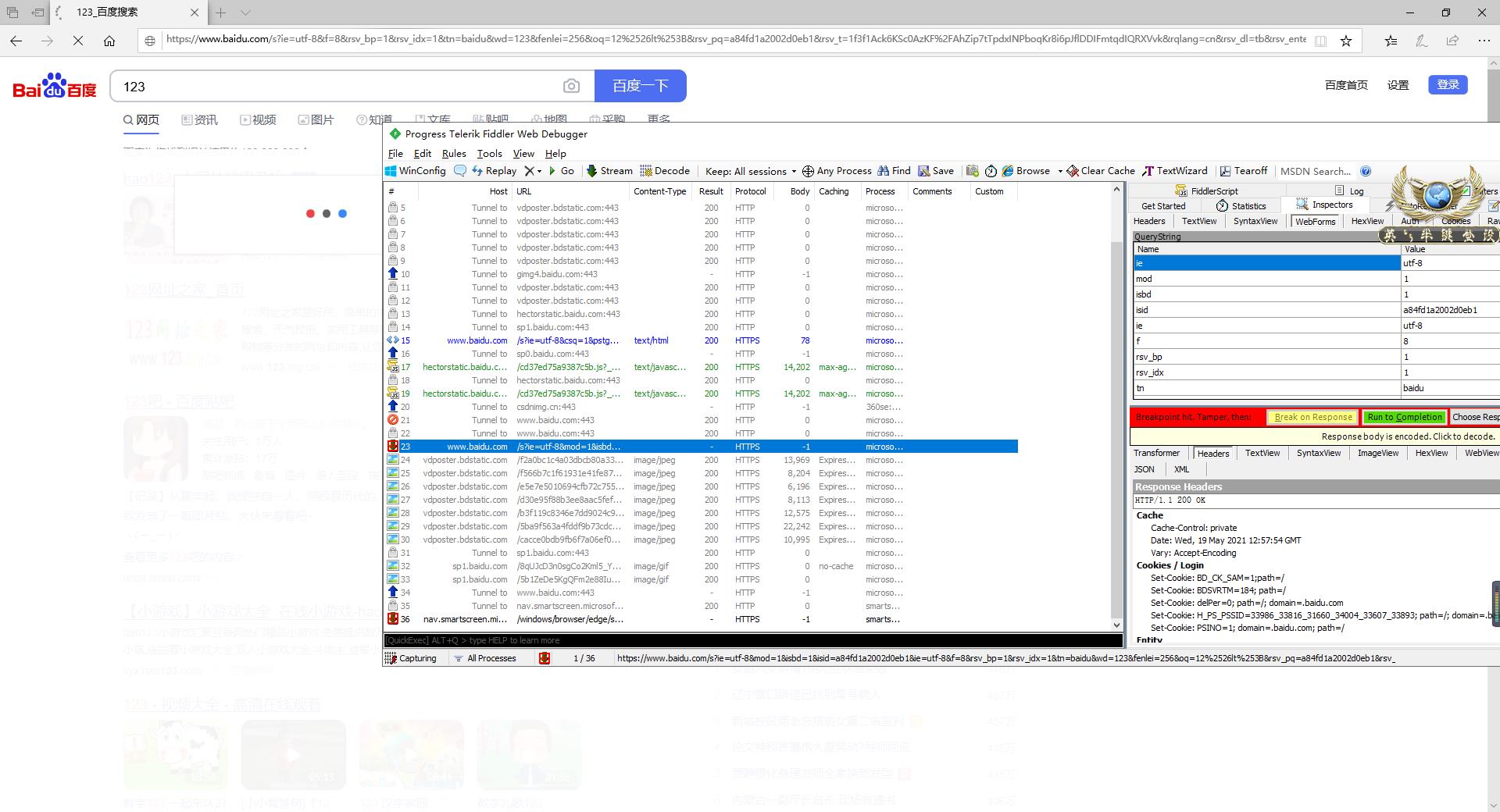Open the Fiddler File menu
The height and width of the screenshot is (812, 1500).
point(395,154)
